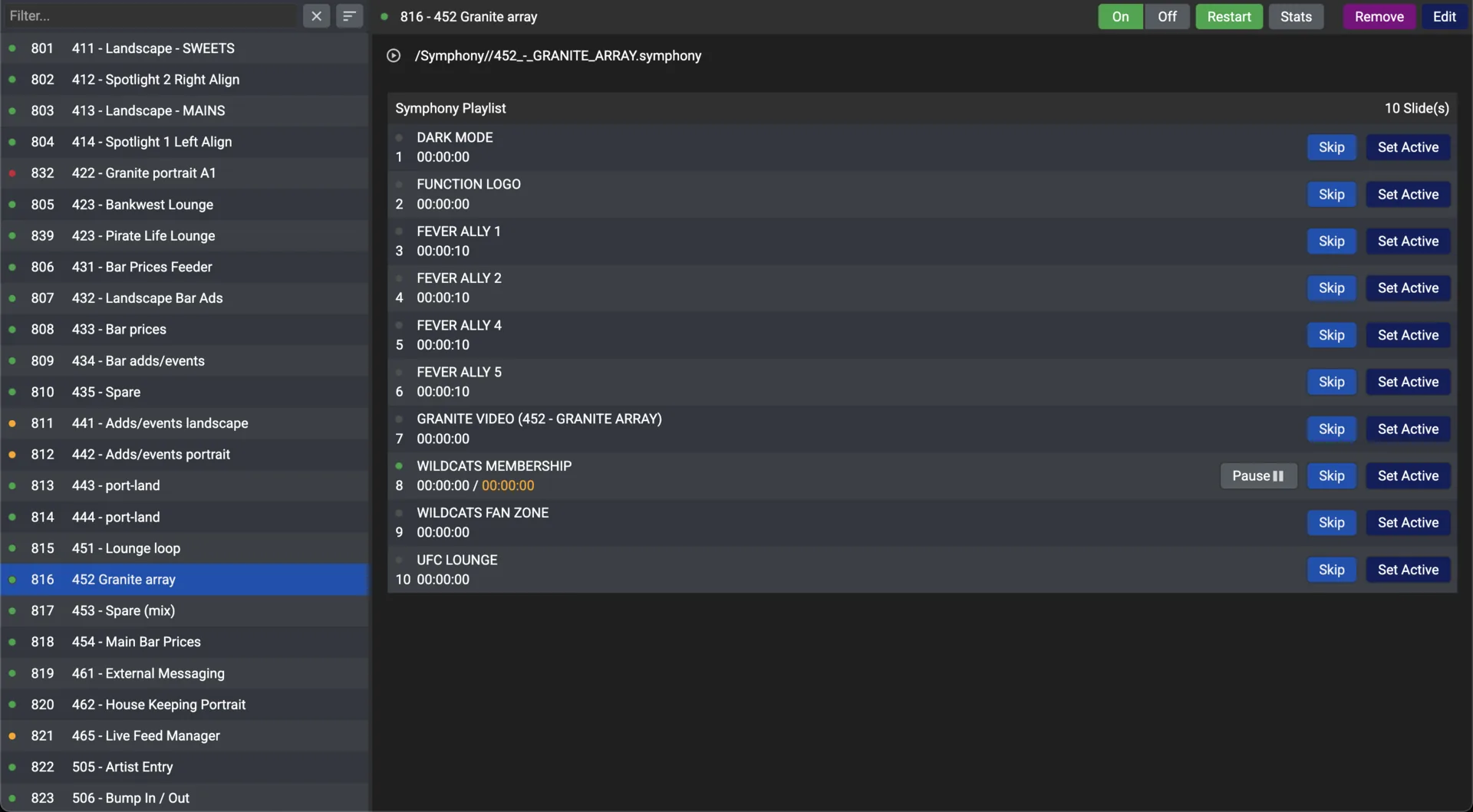Select player 806 431 - Bar Prices Feeder
This screenshot has width=1473, height=812.
[x=185, y=267]
